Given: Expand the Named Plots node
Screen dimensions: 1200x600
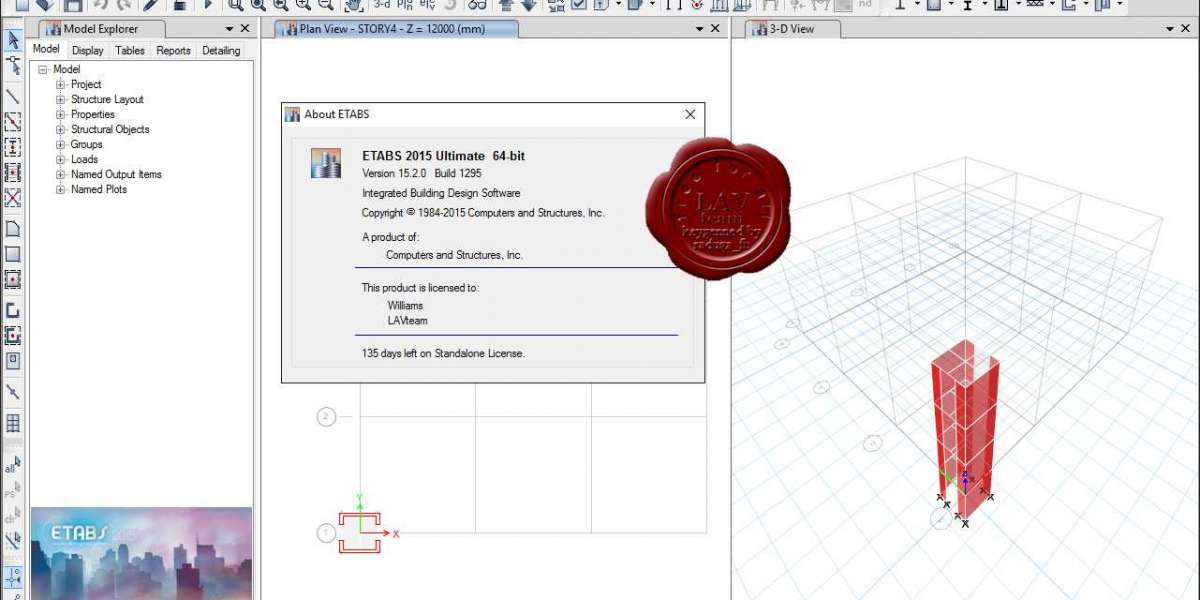Looking at the screenshot, I should coord(61,189).
